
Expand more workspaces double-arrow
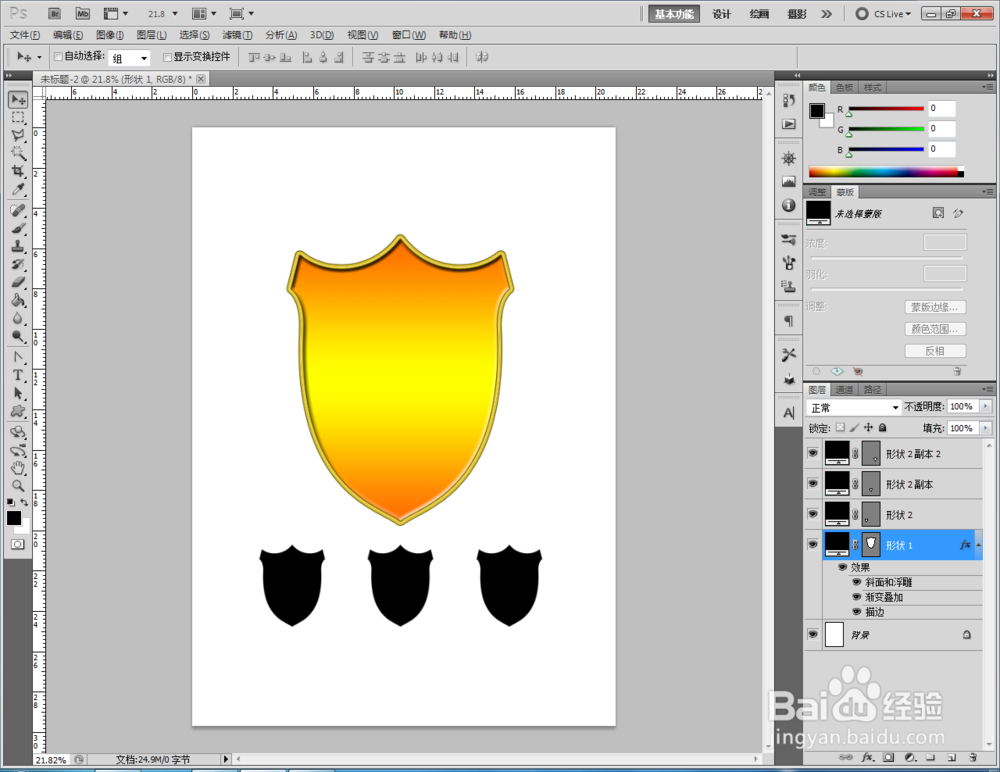(x=827, y=13)
